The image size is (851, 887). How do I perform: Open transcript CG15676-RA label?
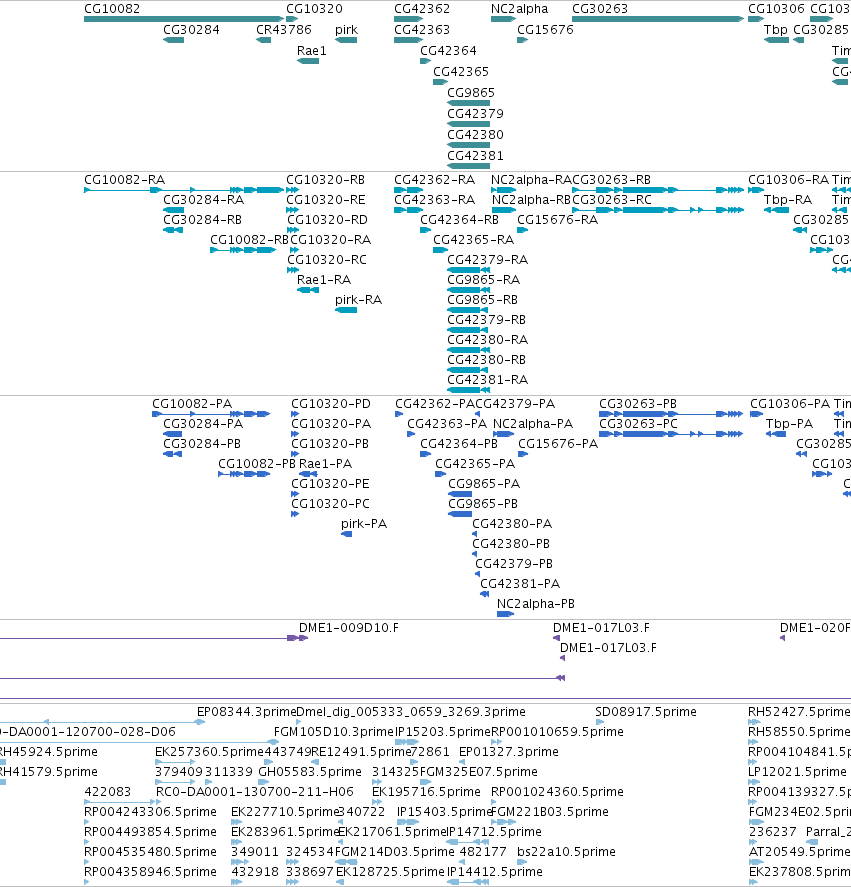point(558,219)
